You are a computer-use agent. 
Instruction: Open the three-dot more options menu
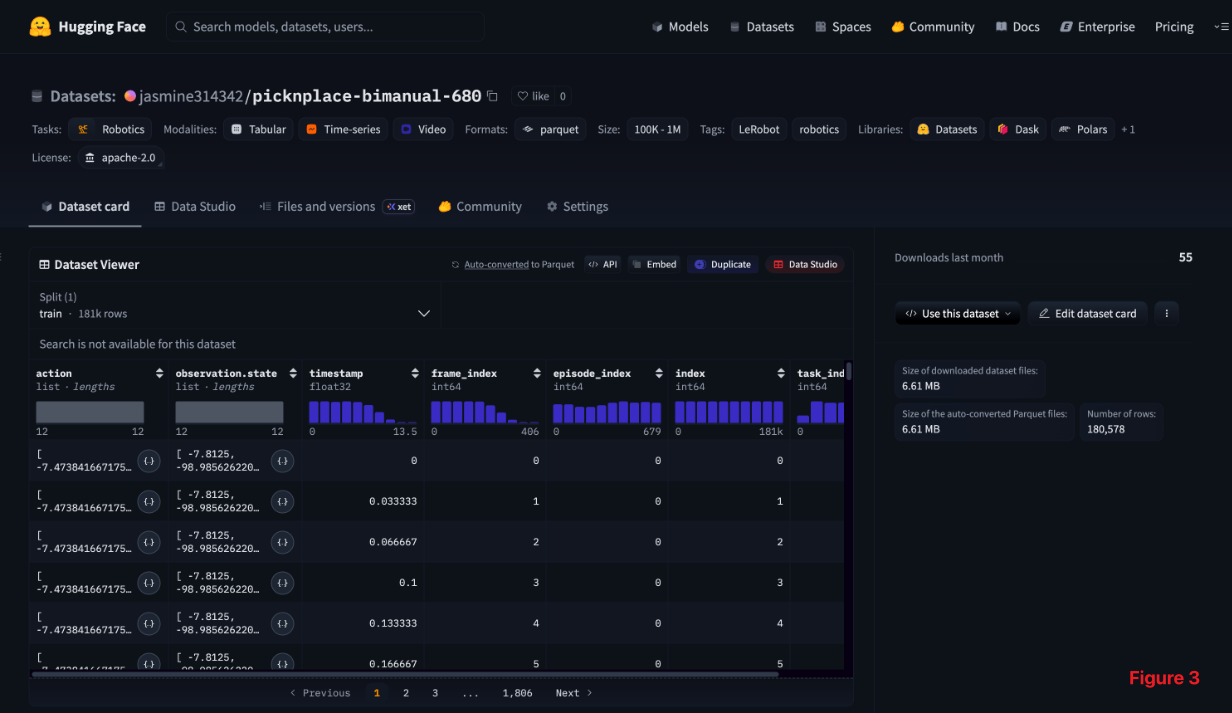[1166, 313]
